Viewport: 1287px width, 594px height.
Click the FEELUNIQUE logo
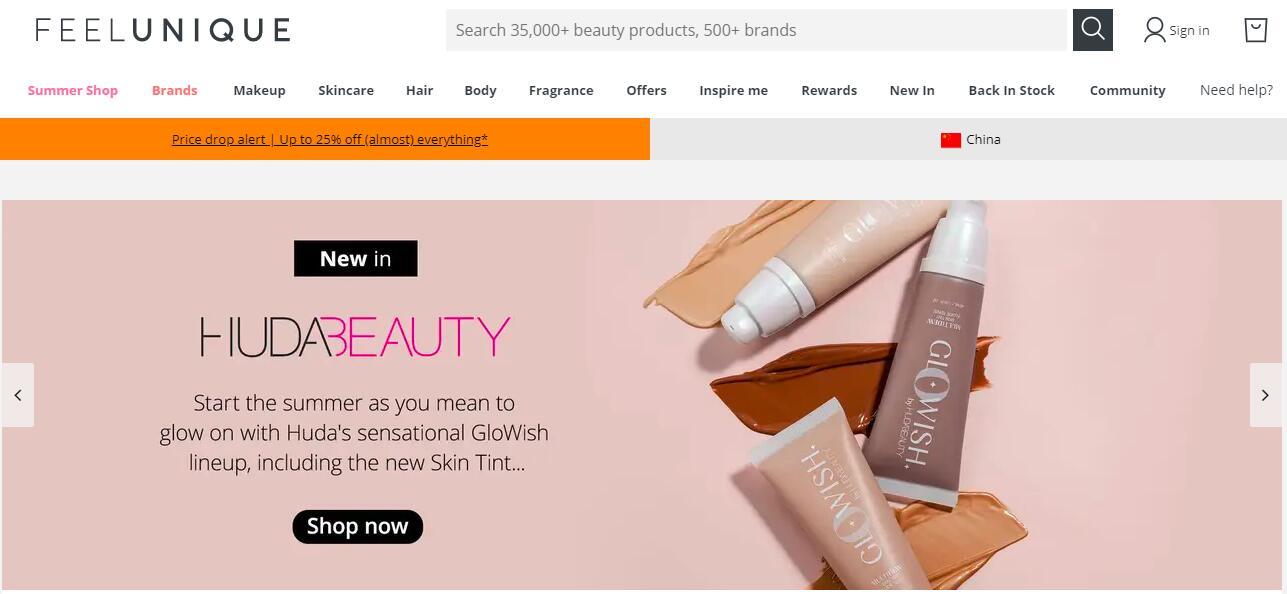click(162, 30)
